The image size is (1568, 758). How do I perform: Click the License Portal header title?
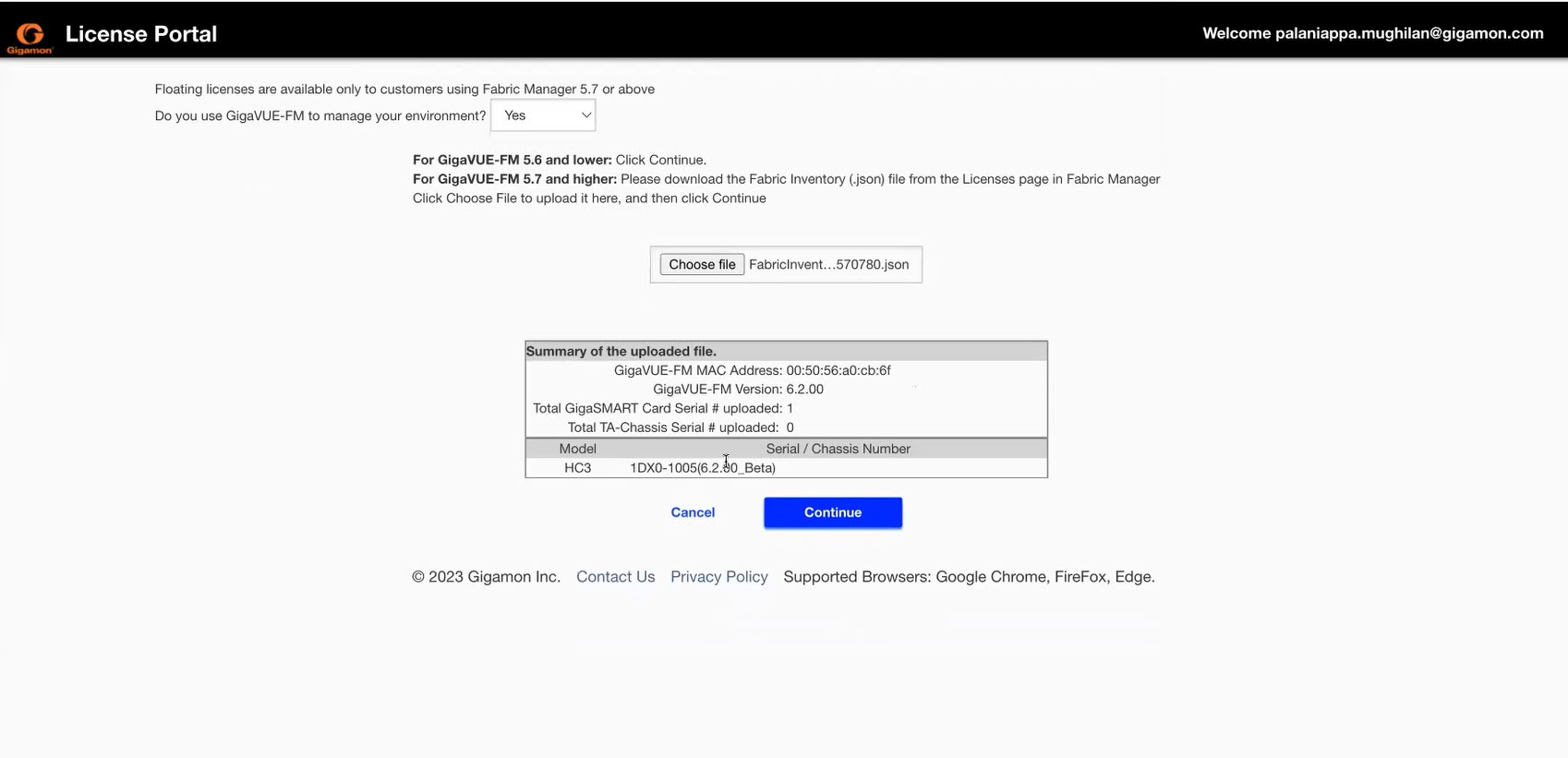tap(140, 34)
